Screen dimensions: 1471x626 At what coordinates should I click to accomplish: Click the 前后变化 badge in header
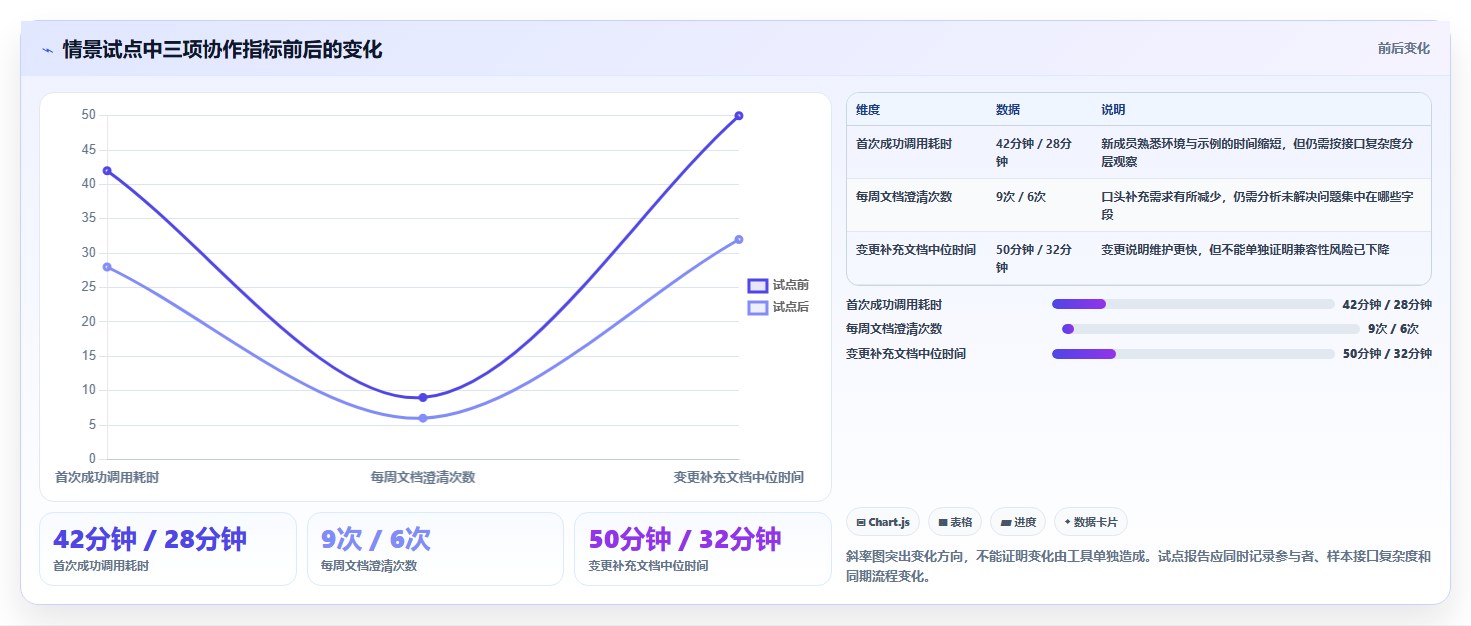tap(1403, 48)
